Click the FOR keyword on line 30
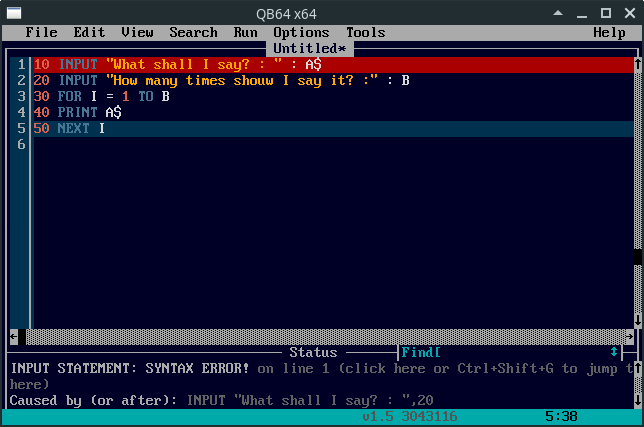The image size is (644, 427). pos(69,96)
